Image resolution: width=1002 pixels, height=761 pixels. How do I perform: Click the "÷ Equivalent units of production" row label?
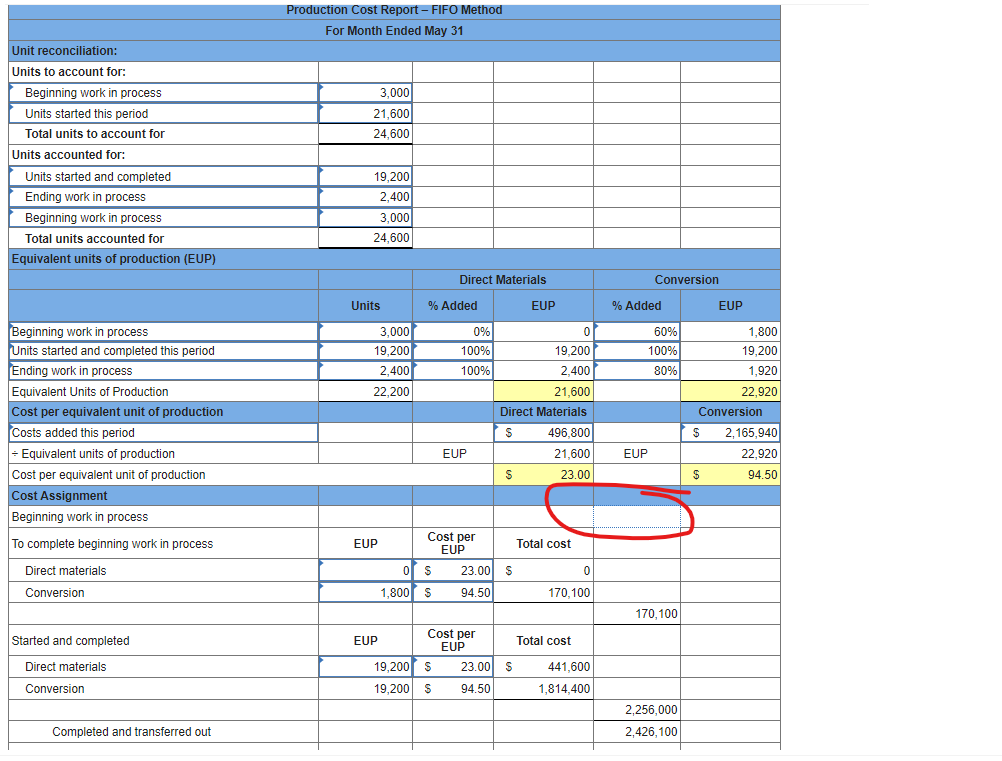[93, 454]
